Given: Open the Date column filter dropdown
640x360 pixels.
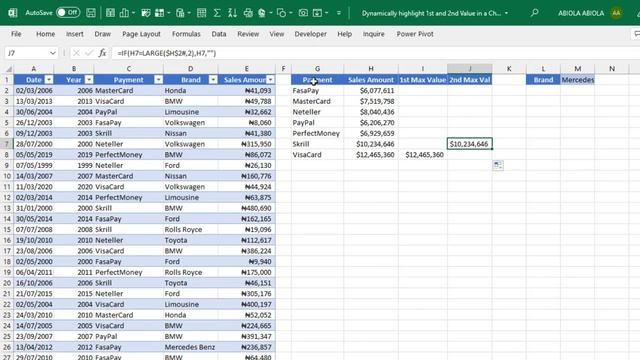Looking at the screenshot, I should coord(49,80).
